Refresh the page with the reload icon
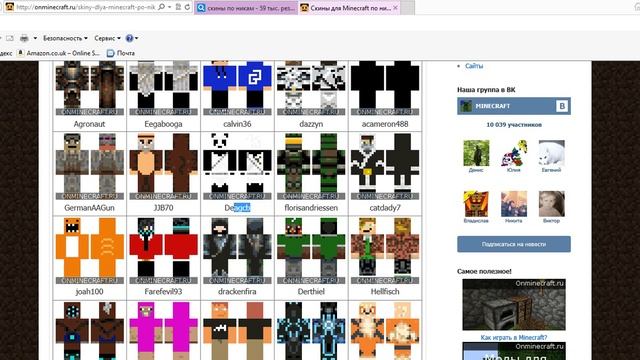 (187, 7)
